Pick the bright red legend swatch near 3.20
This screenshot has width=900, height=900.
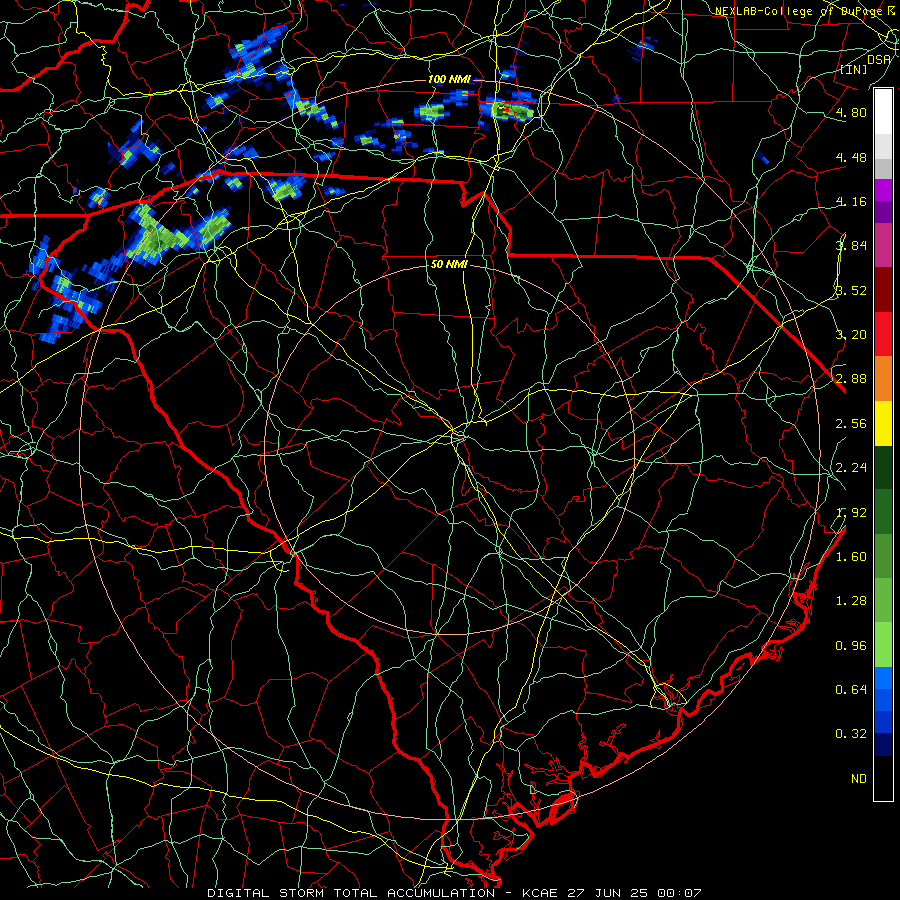click(883, 334)
